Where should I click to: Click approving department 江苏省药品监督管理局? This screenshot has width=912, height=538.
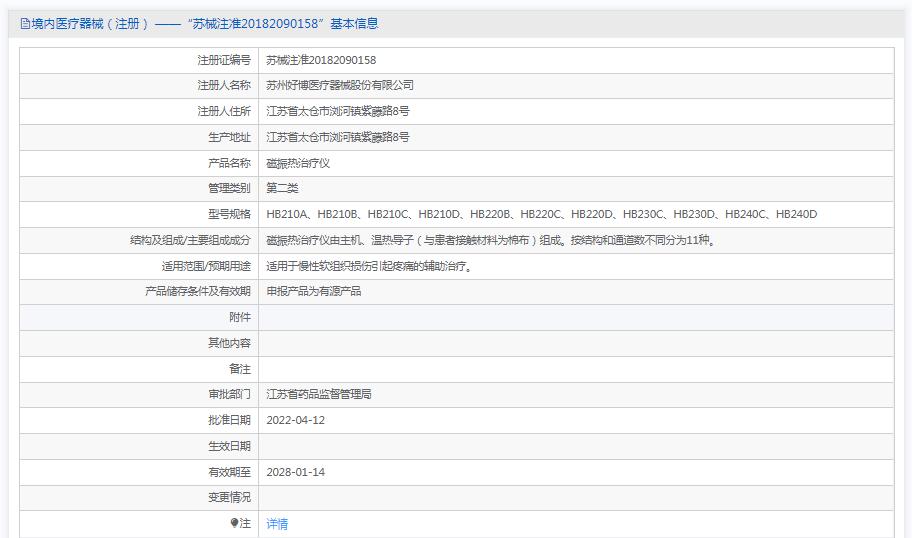[319, 394]
